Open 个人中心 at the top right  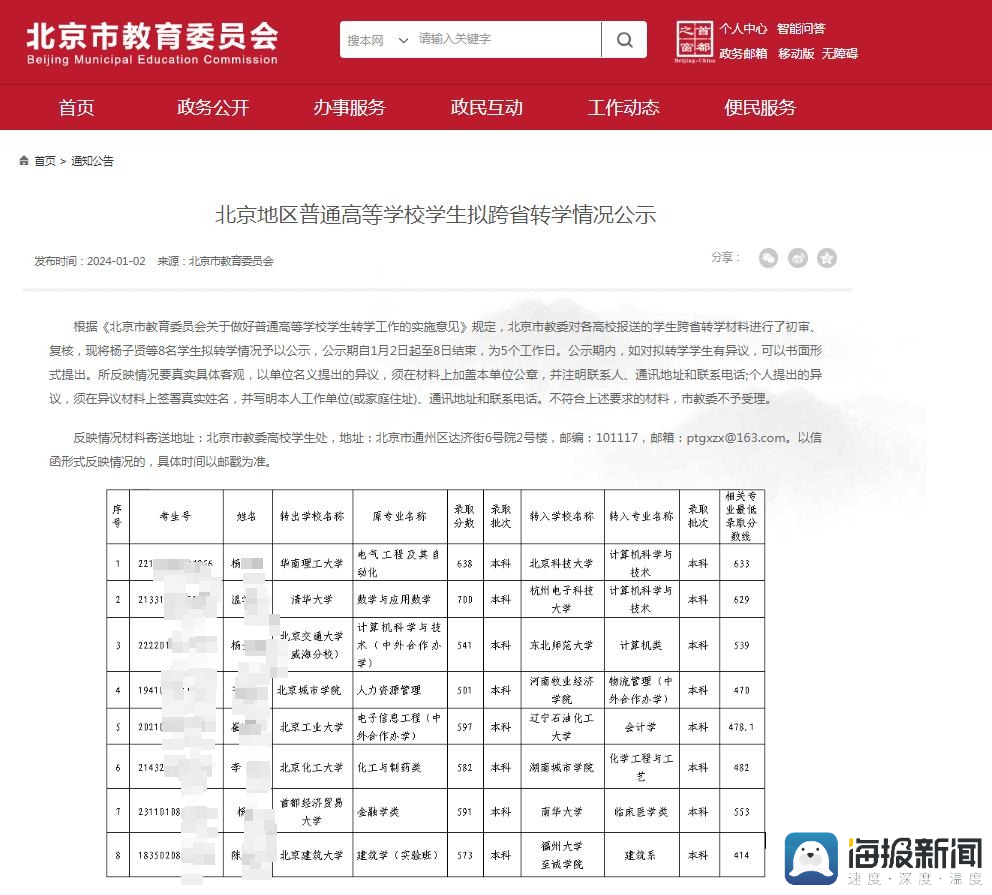(743, 29)
